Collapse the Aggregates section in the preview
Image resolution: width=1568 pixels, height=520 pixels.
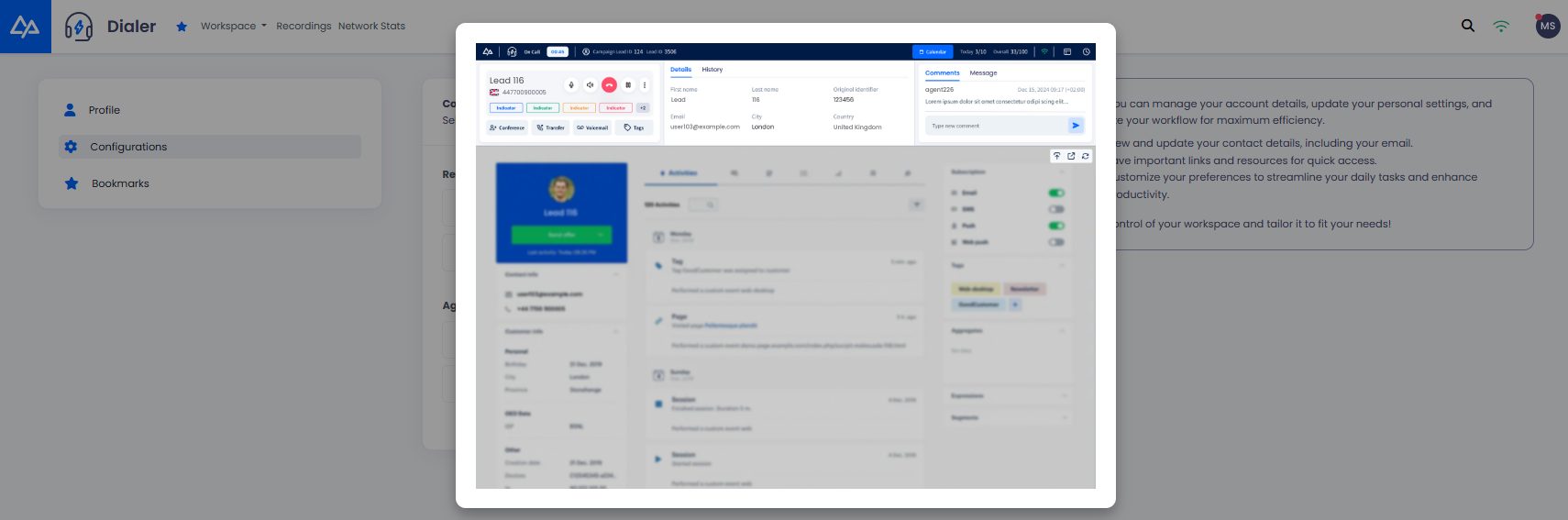point(1063,330)
